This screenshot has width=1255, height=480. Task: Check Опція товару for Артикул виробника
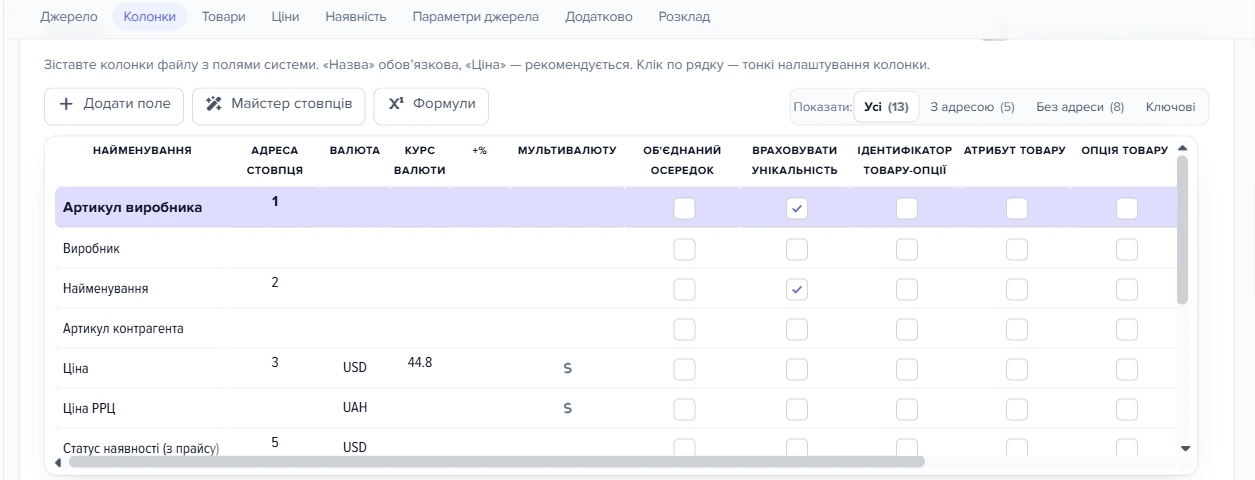pos(1127,208)
